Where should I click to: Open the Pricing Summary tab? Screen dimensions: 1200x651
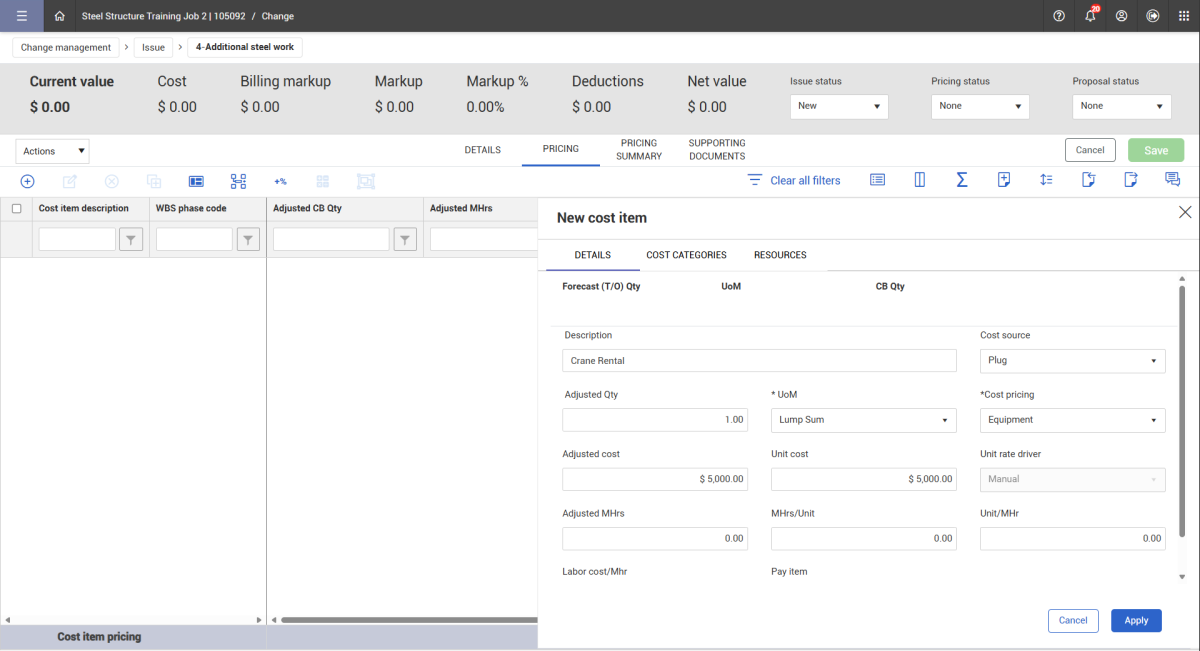(x=639, y=150)
